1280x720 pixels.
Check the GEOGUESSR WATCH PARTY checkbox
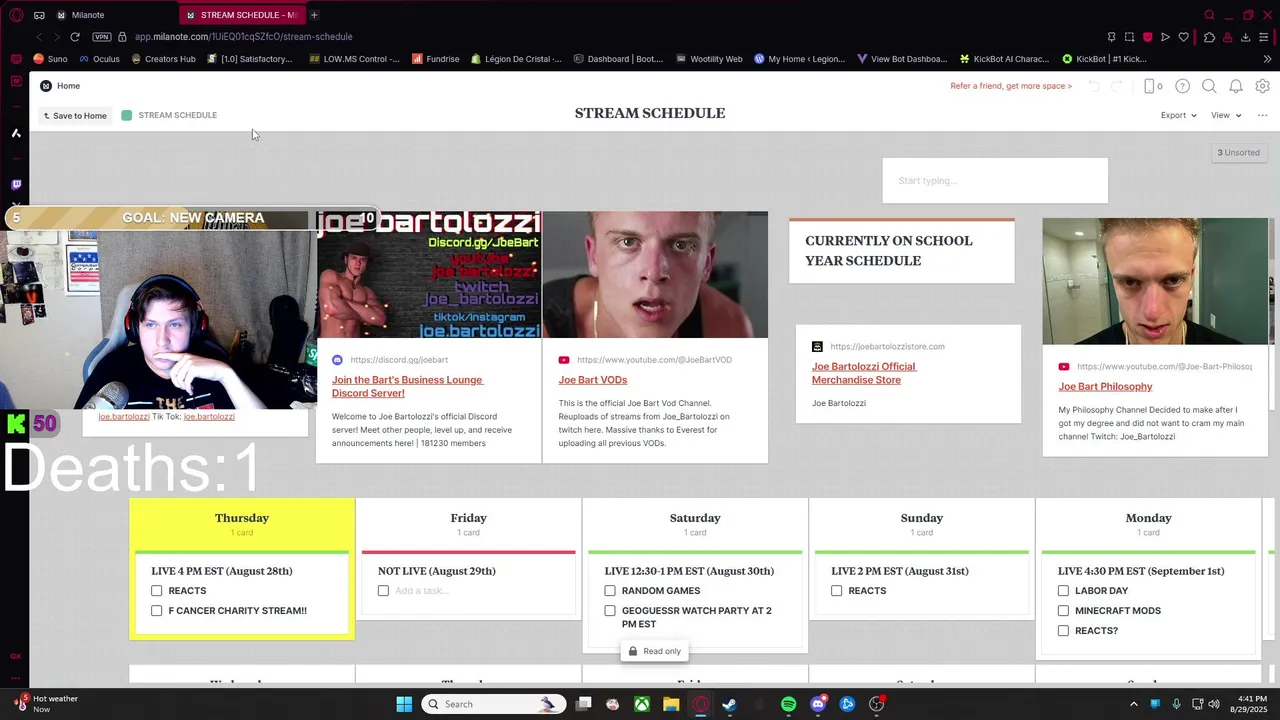coord(610,611)
